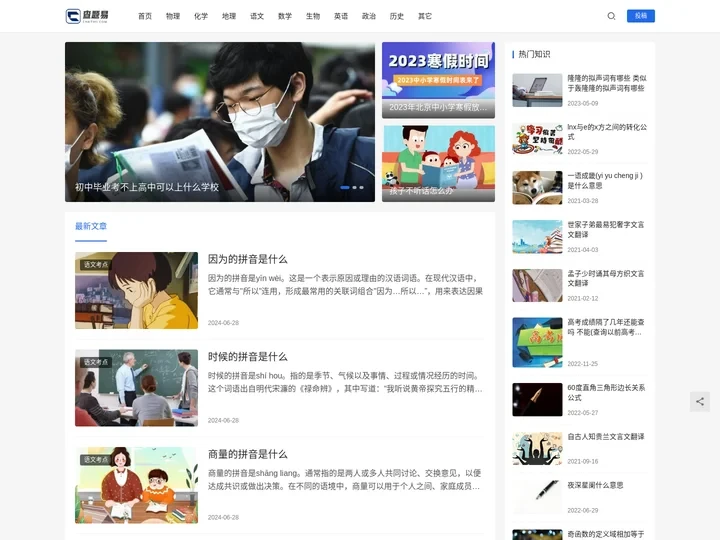Click pen thumbnail beside 60度直角三角形
Viewport: 720px width, 540px height.
(x=537, y=399)
